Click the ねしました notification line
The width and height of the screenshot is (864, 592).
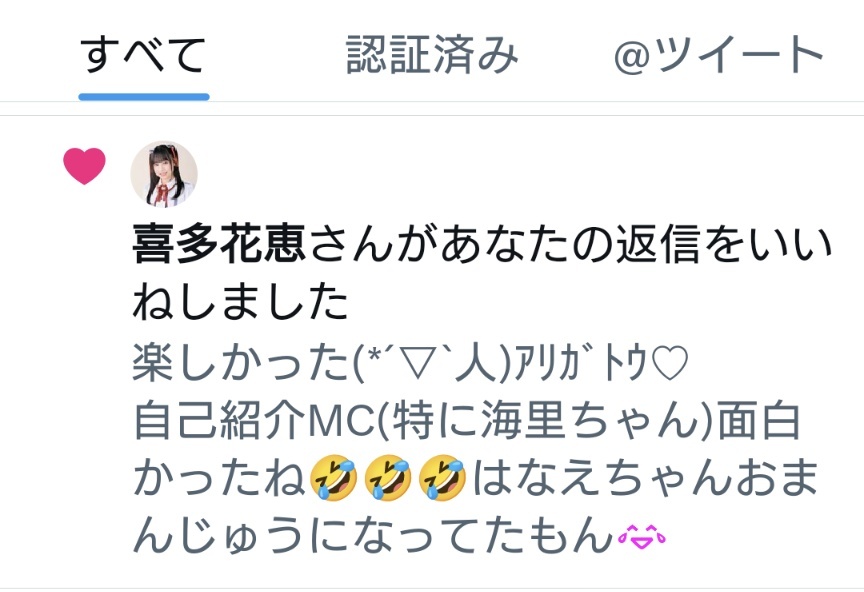pos(240,302)
